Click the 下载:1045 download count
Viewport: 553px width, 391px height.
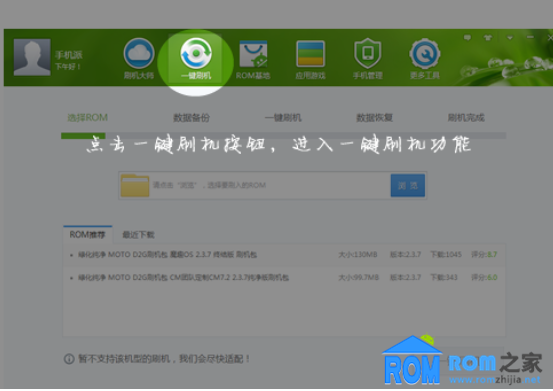click(446, 255)
